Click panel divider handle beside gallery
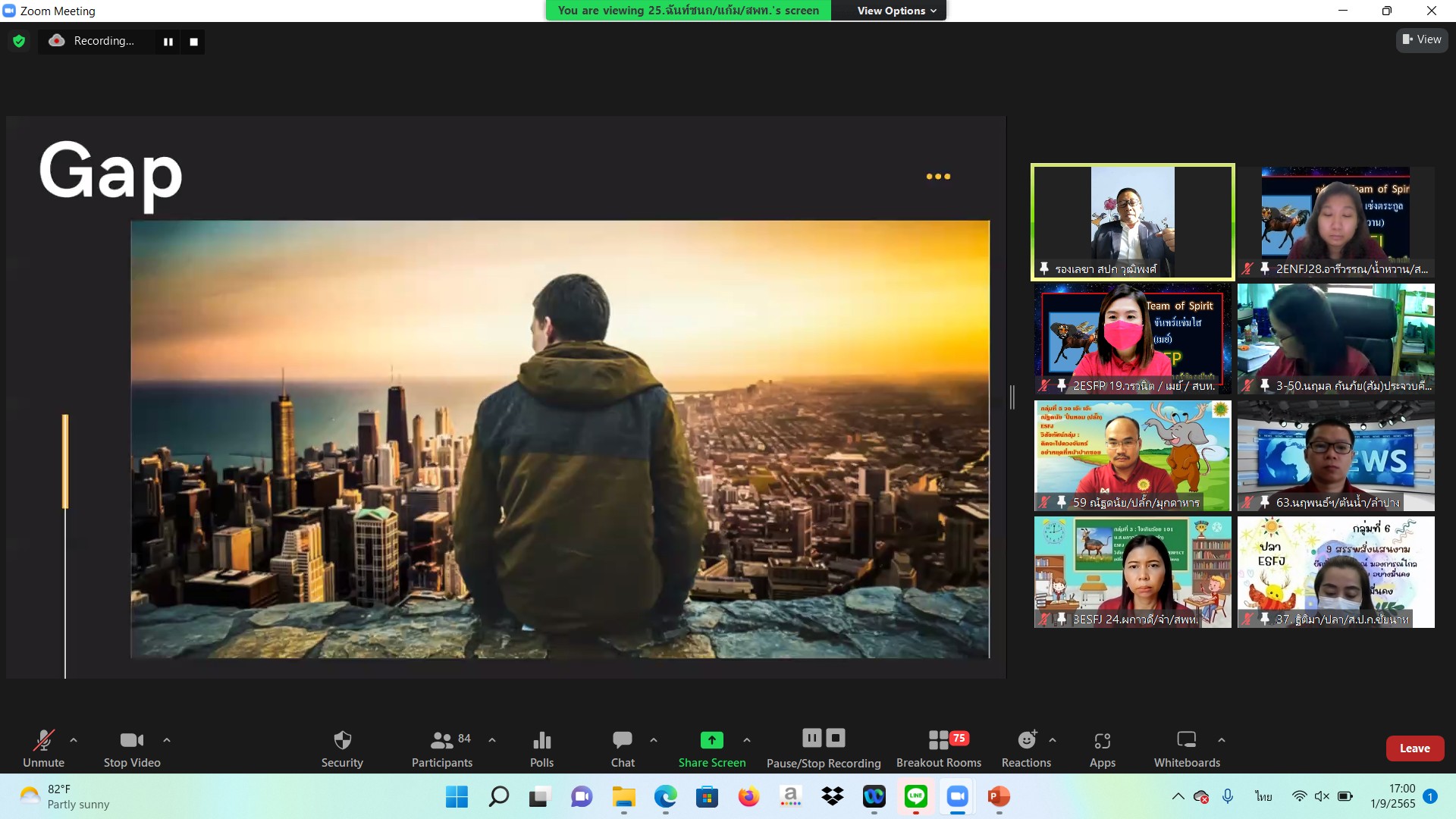Image resolution: width=1456 pixels, height=819 pixels. point(1012,397)
